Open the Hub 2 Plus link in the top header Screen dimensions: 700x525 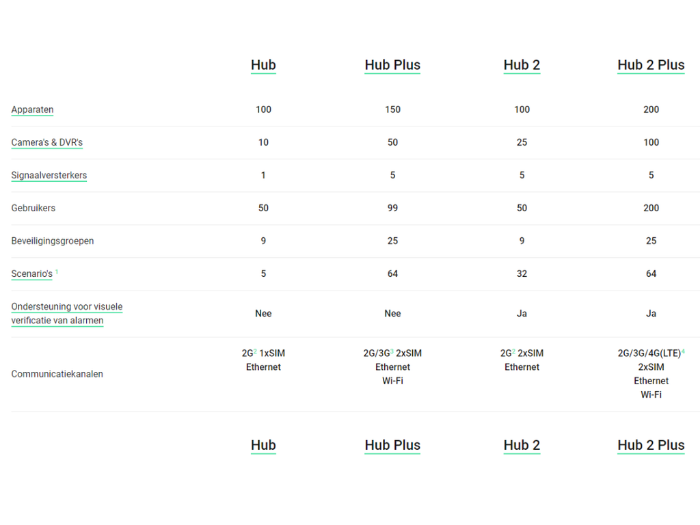651,65
